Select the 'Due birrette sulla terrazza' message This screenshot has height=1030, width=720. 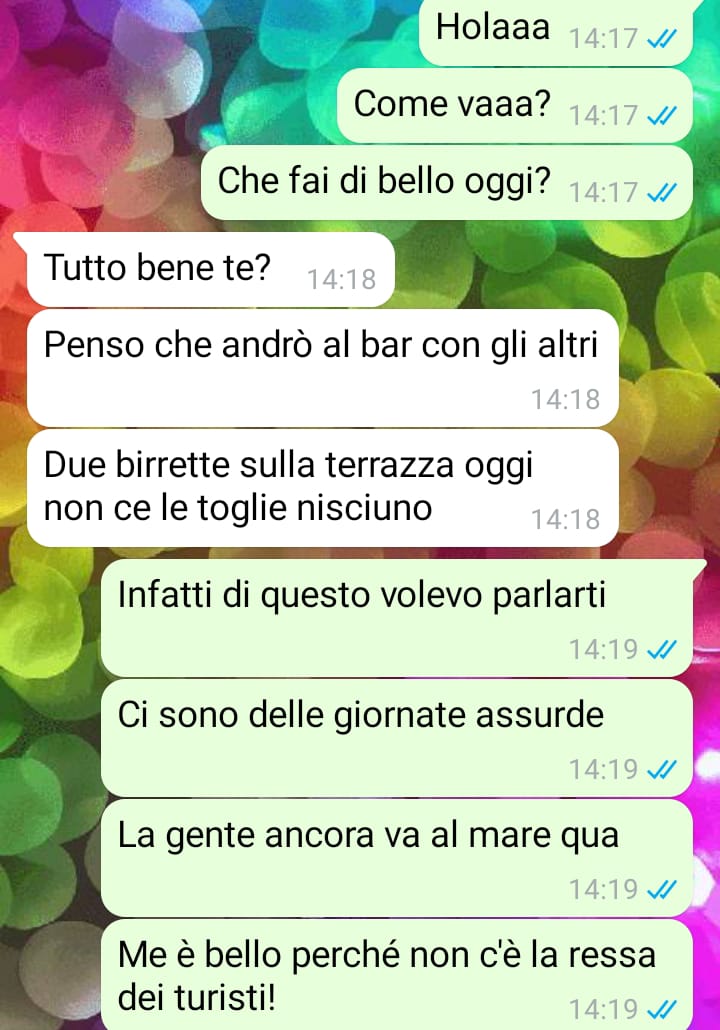click(x=323, y=488)
